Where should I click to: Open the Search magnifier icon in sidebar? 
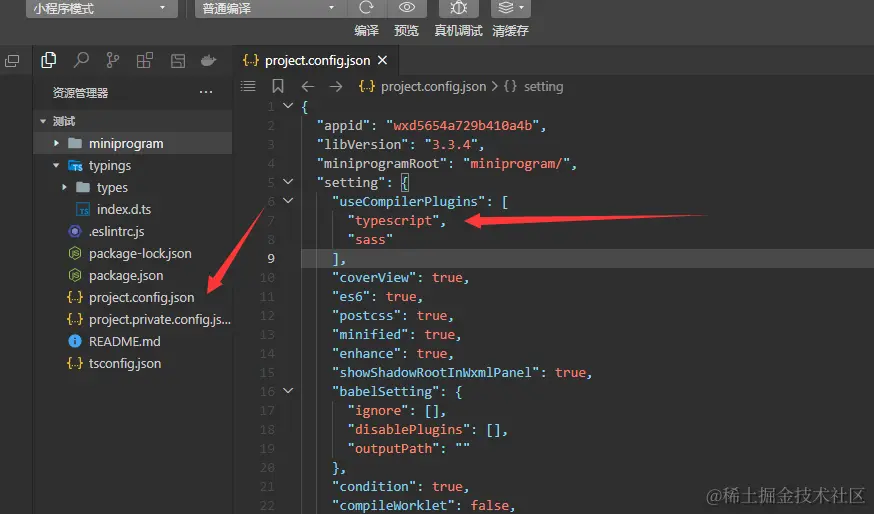[x=81, y=60]
